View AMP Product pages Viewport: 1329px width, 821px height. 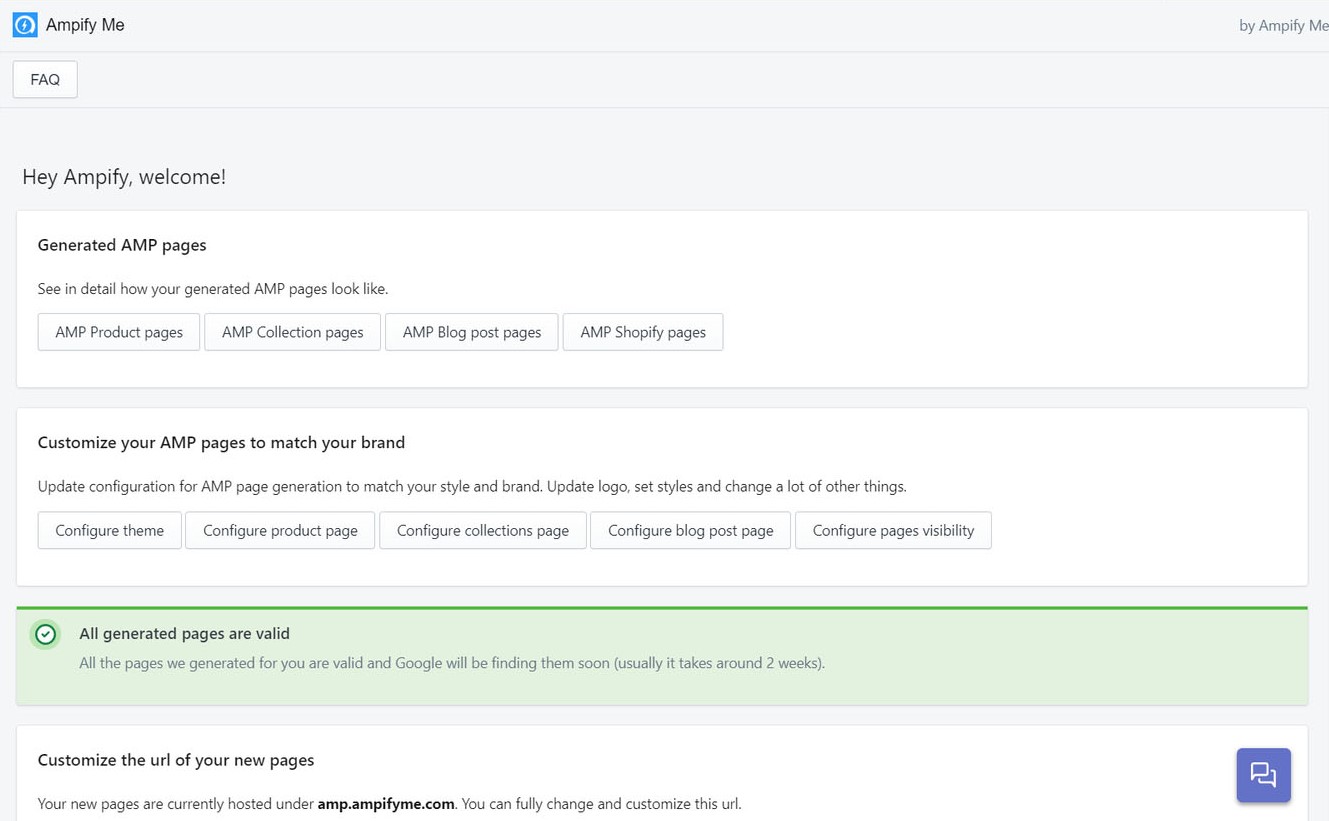click(x=119, y=332)
